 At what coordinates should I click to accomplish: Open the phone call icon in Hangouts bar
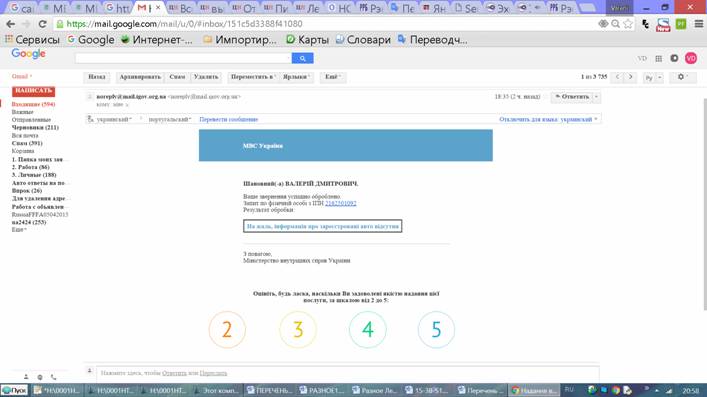coord(54,377)
